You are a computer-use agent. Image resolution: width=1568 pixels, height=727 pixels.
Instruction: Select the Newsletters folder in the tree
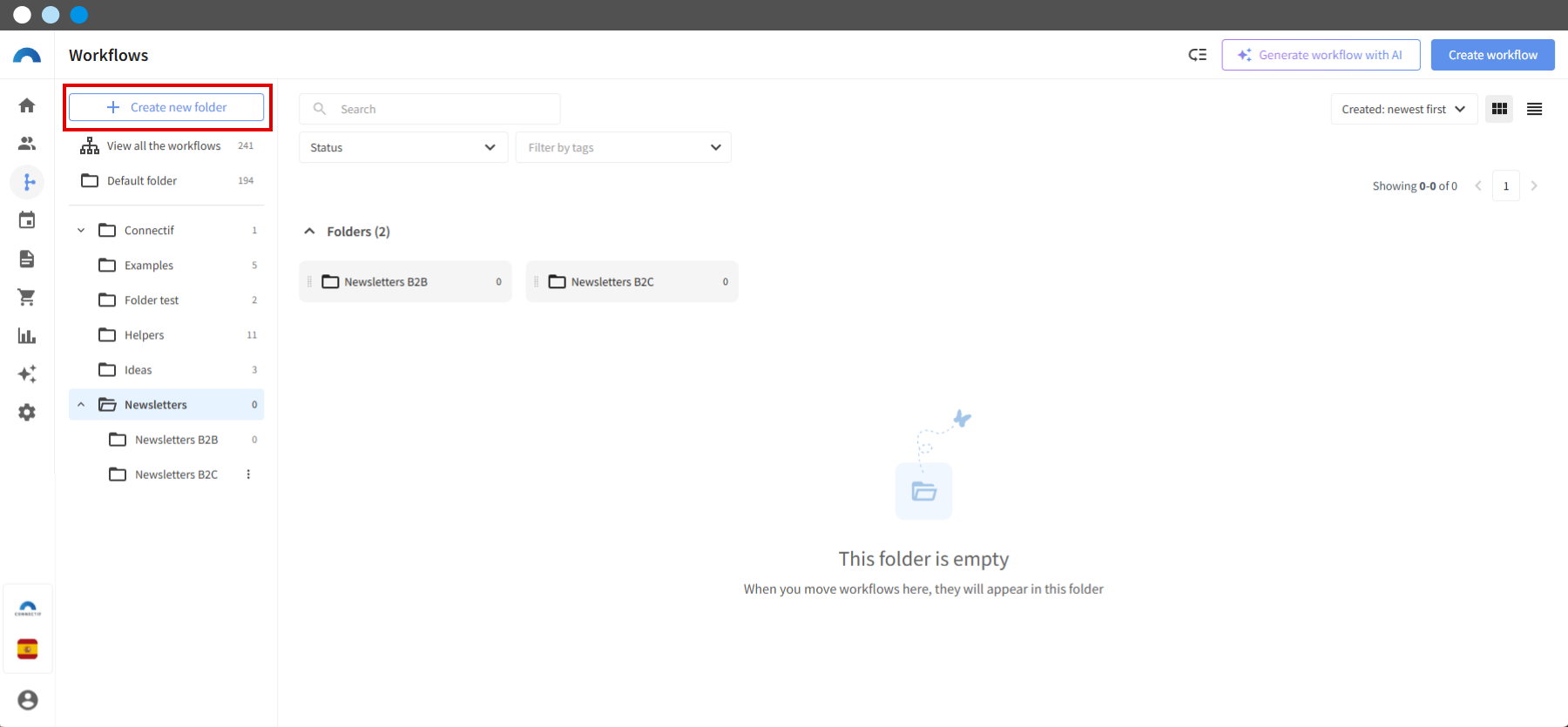166,405
